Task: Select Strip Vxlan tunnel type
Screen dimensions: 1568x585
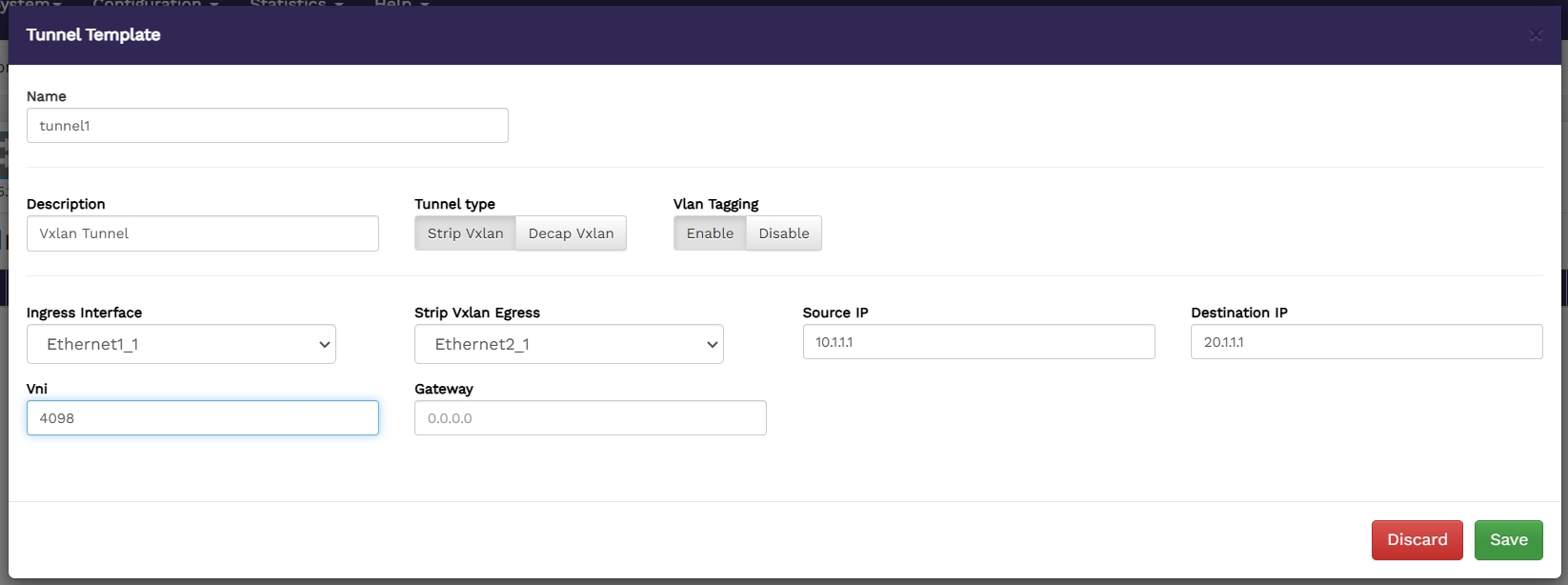Action: click(465, 233)
